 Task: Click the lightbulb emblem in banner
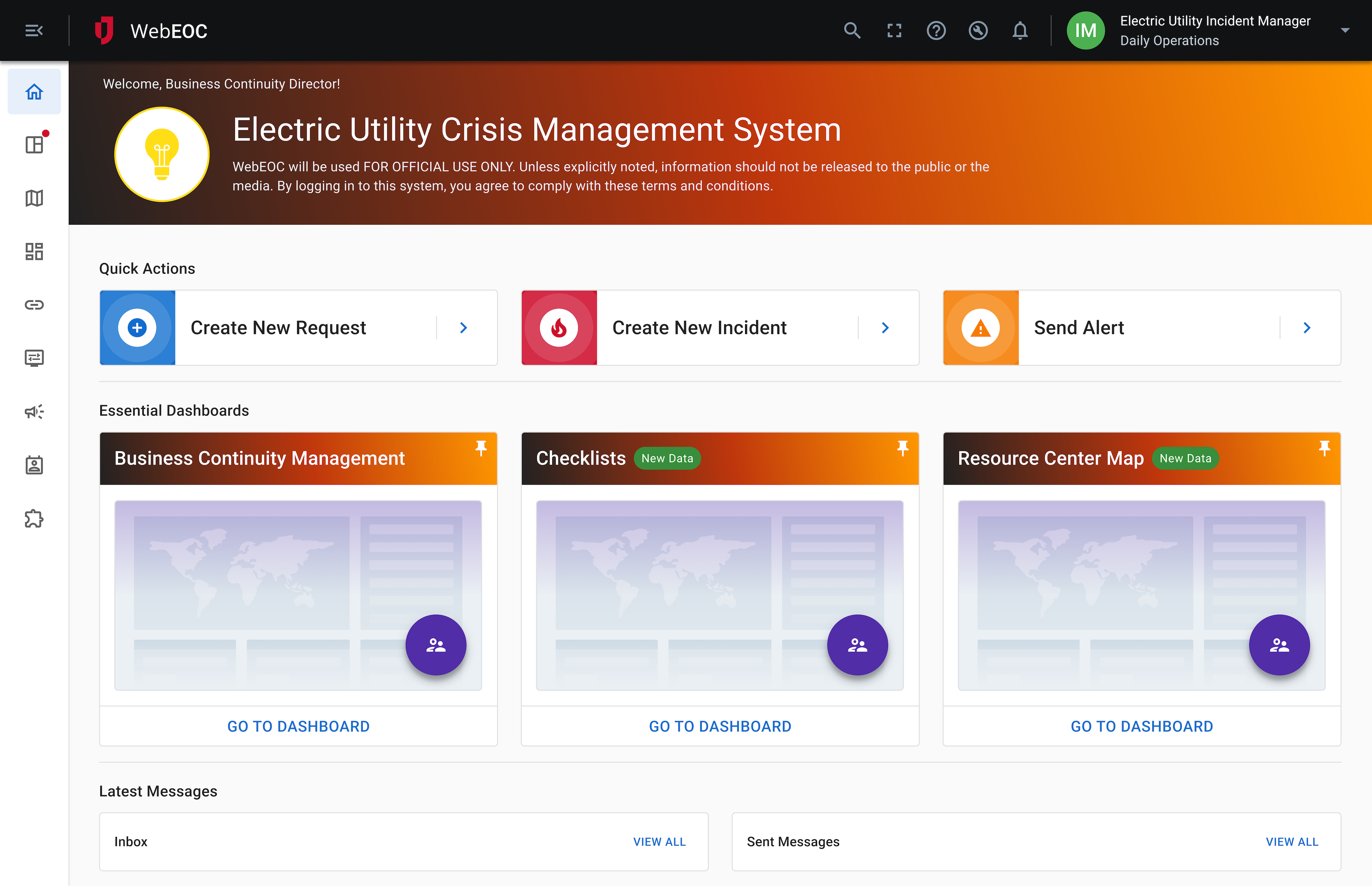(162, 154)
